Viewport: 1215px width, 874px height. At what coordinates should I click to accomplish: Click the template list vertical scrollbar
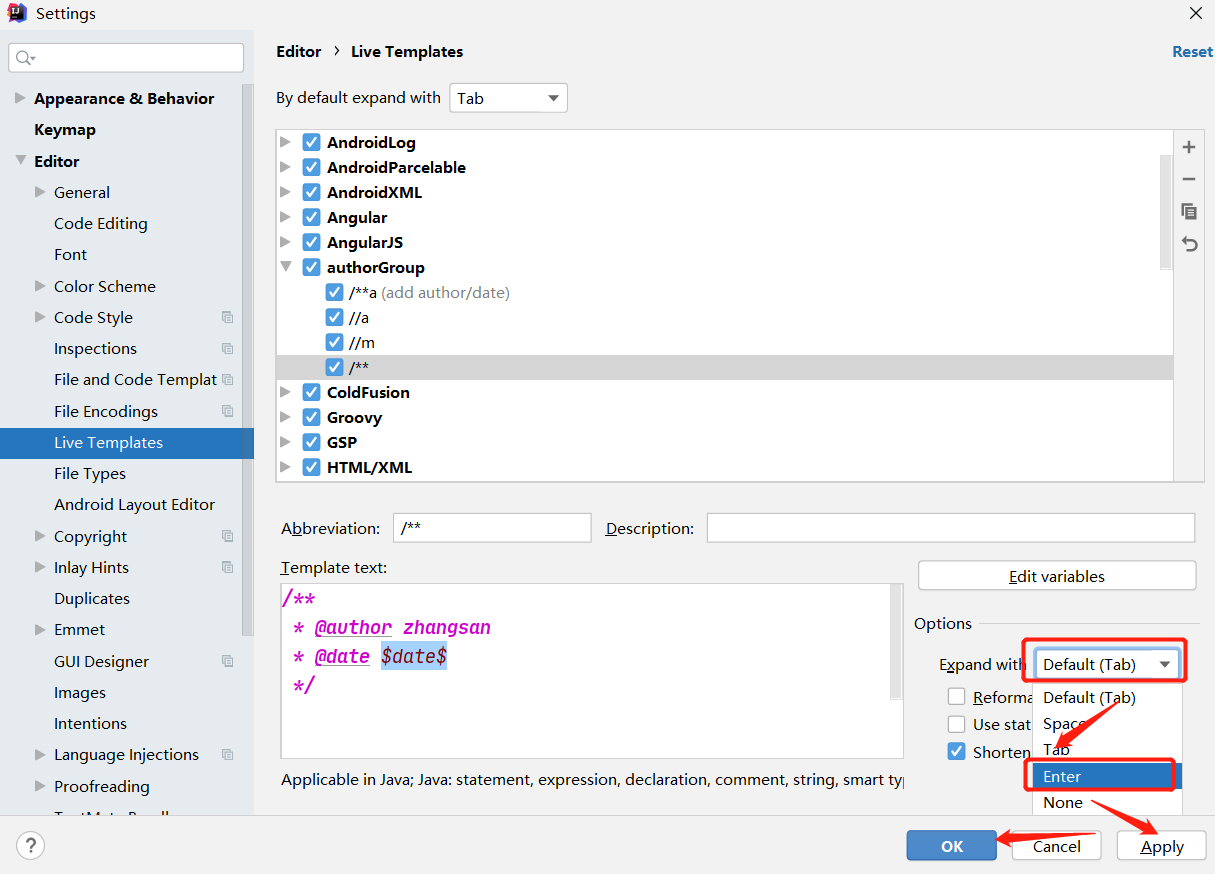[x=1165, y=212]
